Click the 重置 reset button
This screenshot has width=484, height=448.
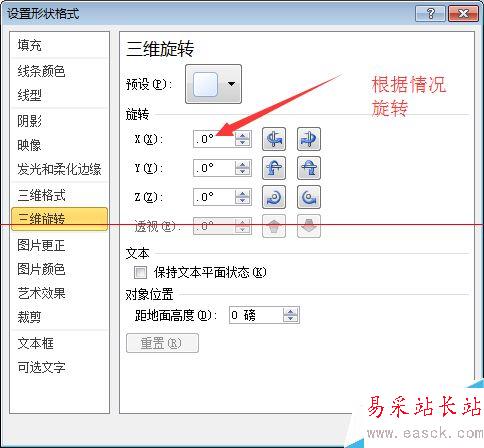pos(162,343)
